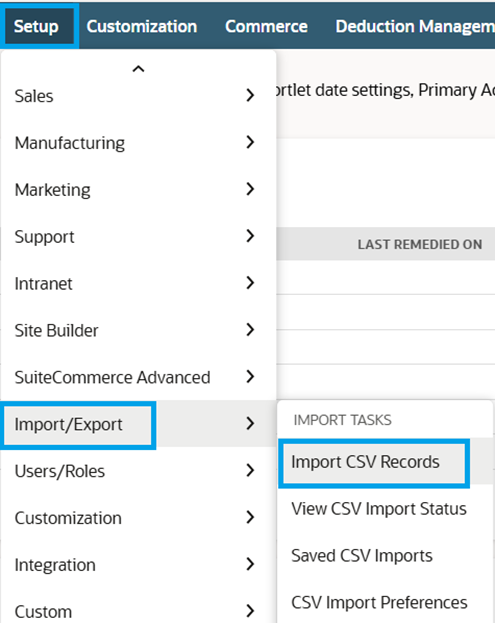Open Saved CSV Imports
Viewport: 495px width, 623px height.
click(362, 556)
